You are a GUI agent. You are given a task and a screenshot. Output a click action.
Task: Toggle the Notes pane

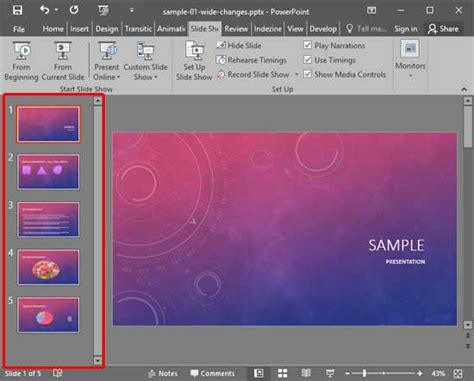(x=163, y=373)
